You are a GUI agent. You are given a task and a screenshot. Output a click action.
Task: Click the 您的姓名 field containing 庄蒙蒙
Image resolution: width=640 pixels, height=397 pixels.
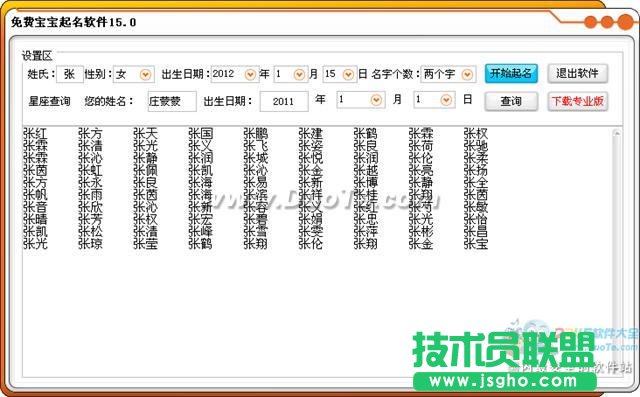click(x=172, y=101)
